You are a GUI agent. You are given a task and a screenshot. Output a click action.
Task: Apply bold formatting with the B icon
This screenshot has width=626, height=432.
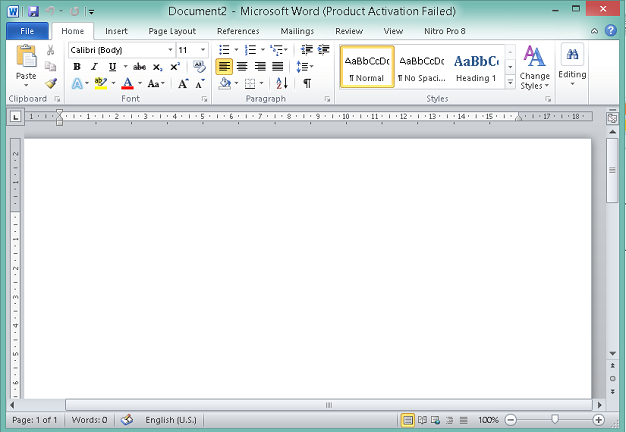[x=77, y=67]
